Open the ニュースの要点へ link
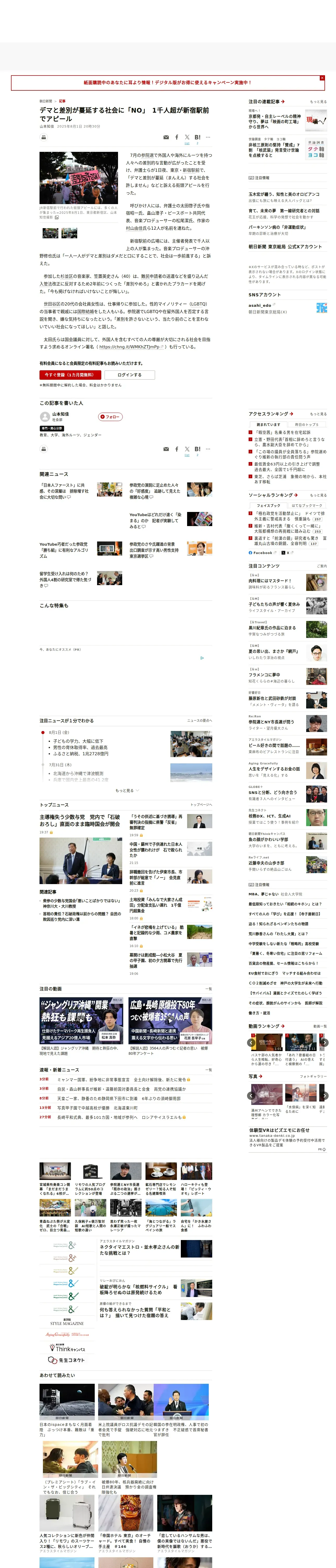This screenshot has width=336, height=1568. point(199,721)
